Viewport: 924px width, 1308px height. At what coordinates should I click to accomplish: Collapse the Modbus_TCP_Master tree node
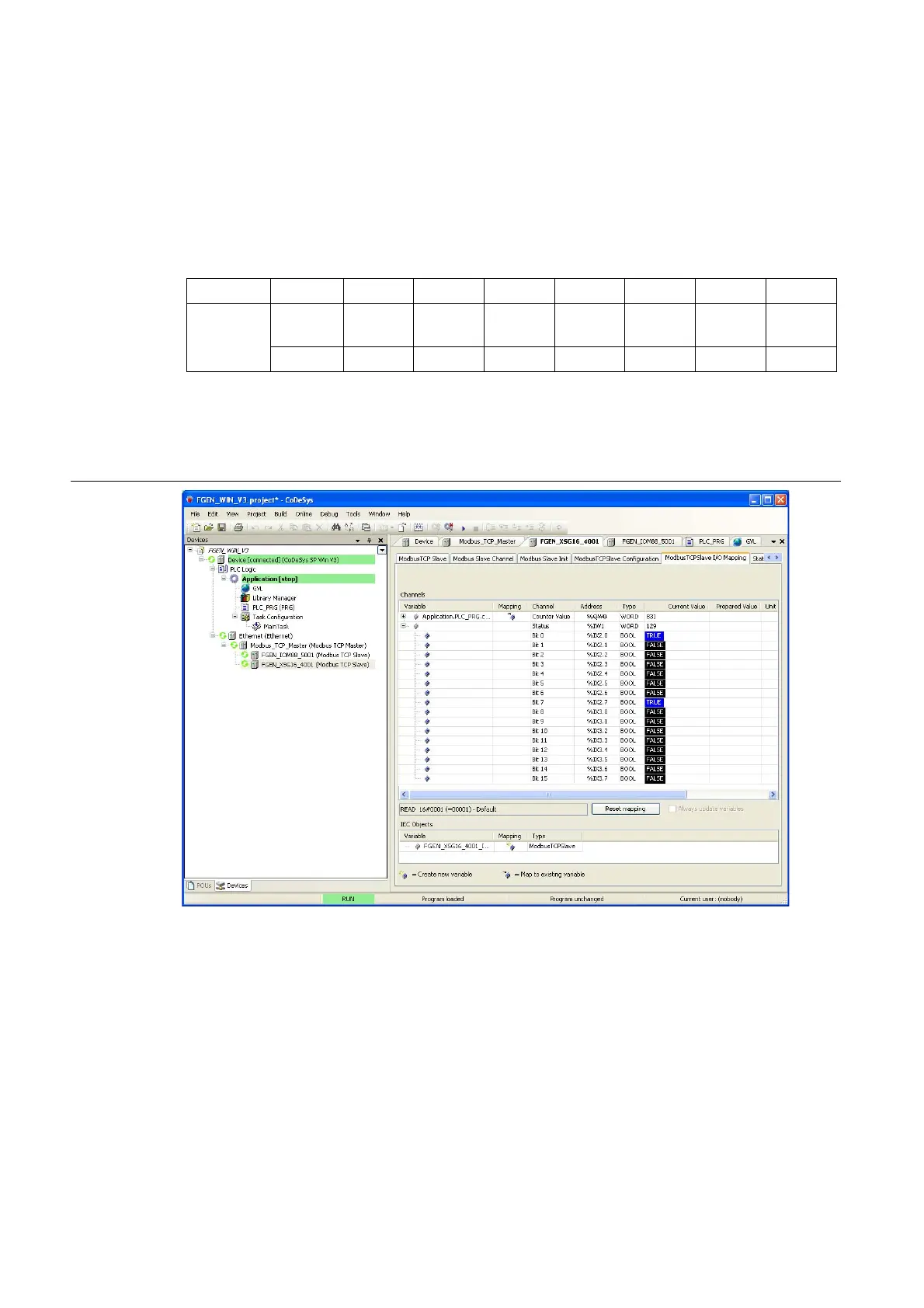pyautogui.click(x=224, y=645)
